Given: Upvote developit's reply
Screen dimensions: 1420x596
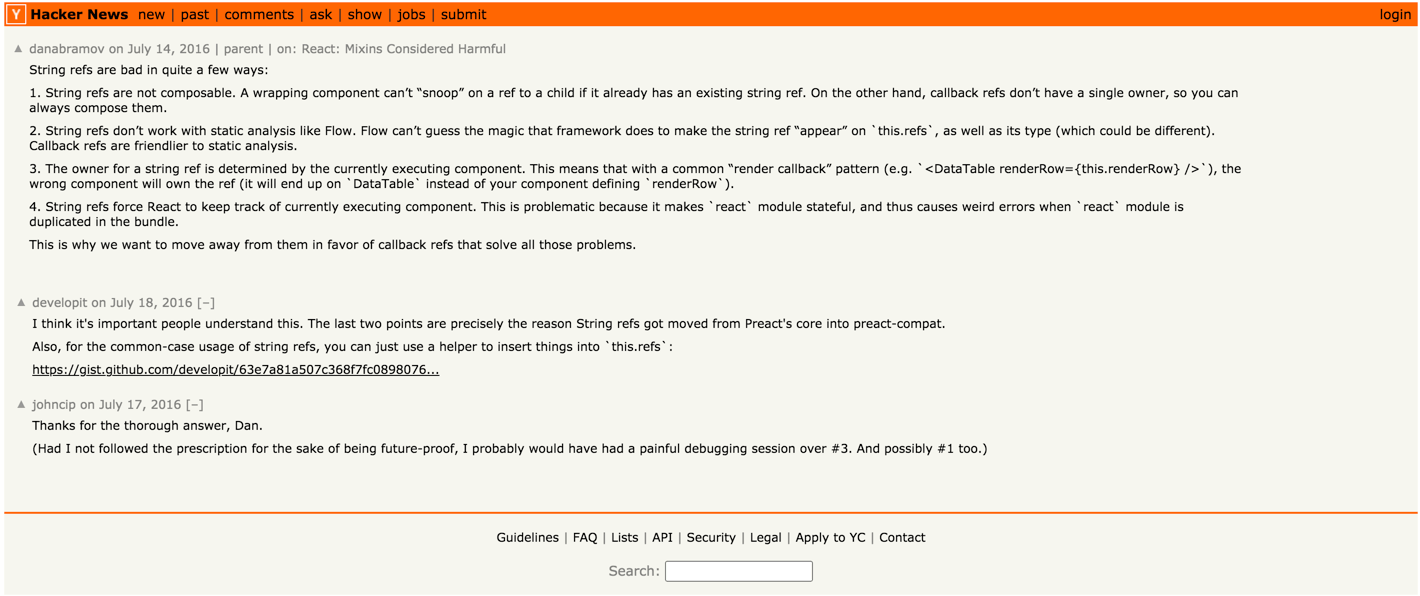Looking at the screenshot, I should coord(21,302).
